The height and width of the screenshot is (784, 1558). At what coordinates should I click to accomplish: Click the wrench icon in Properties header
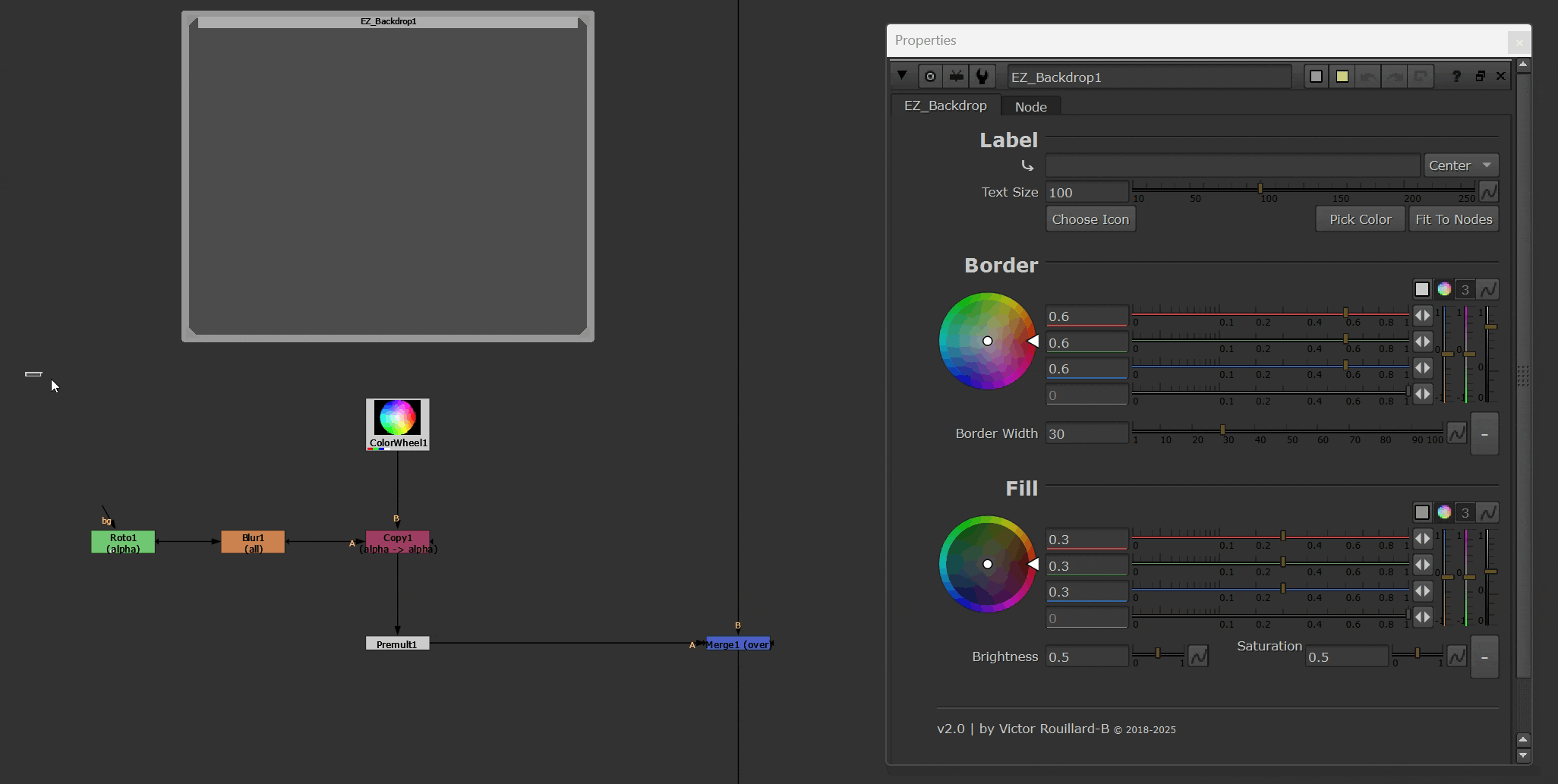pyautogui.click(x=982, y=77)
